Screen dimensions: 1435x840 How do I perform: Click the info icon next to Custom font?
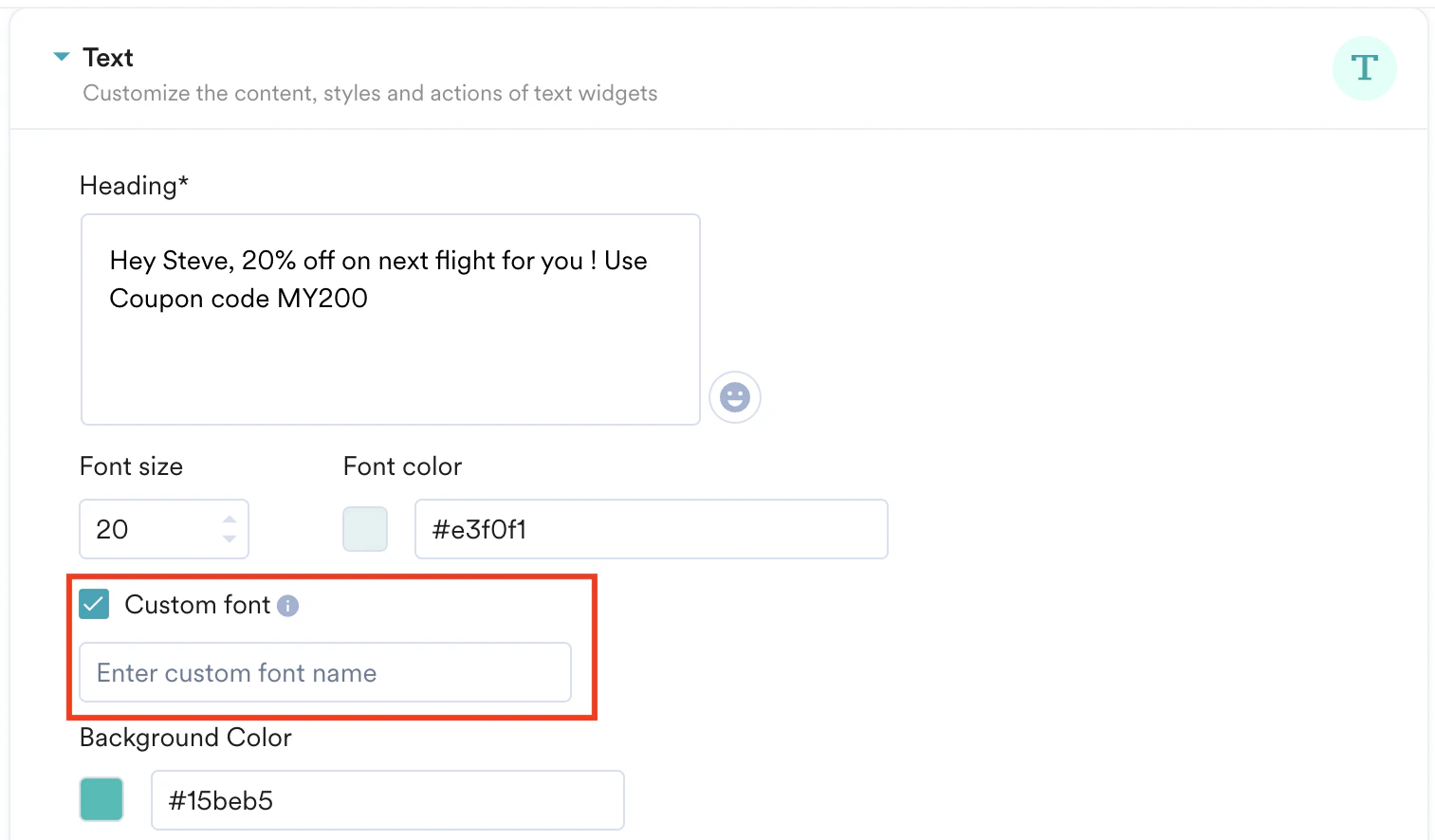point(287,606)
